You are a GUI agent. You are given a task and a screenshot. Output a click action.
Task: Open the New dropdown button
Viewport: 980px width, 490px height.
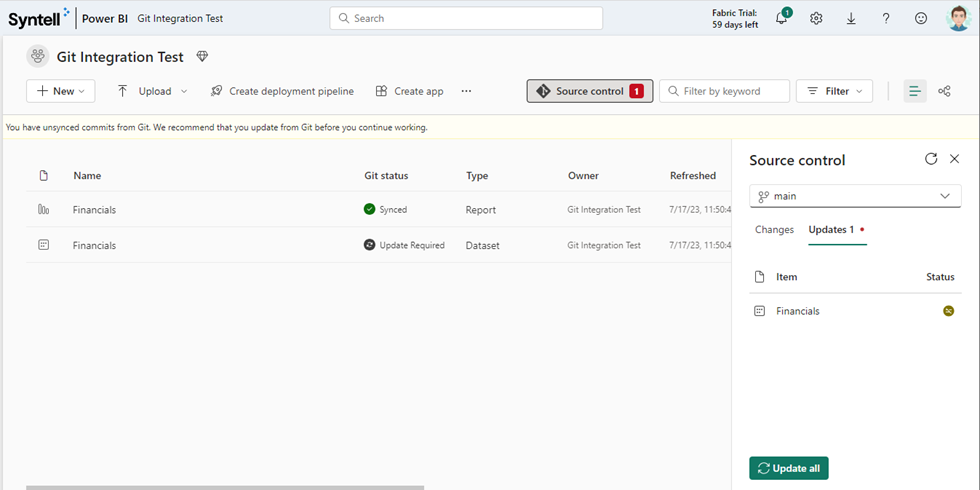pyautogui.click(x=61, y=91)
